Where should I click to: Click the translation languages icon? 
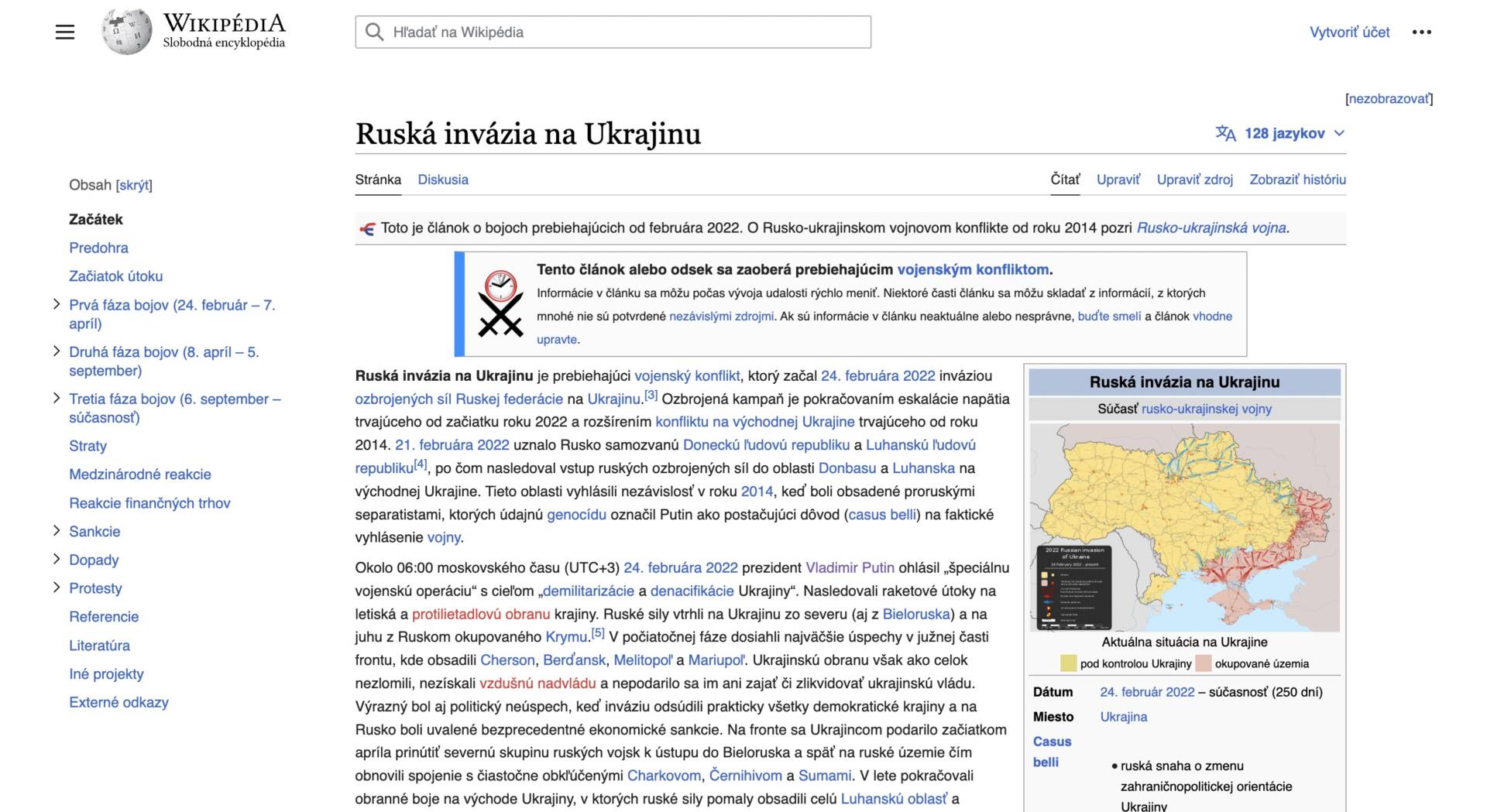click(1225, 133)
